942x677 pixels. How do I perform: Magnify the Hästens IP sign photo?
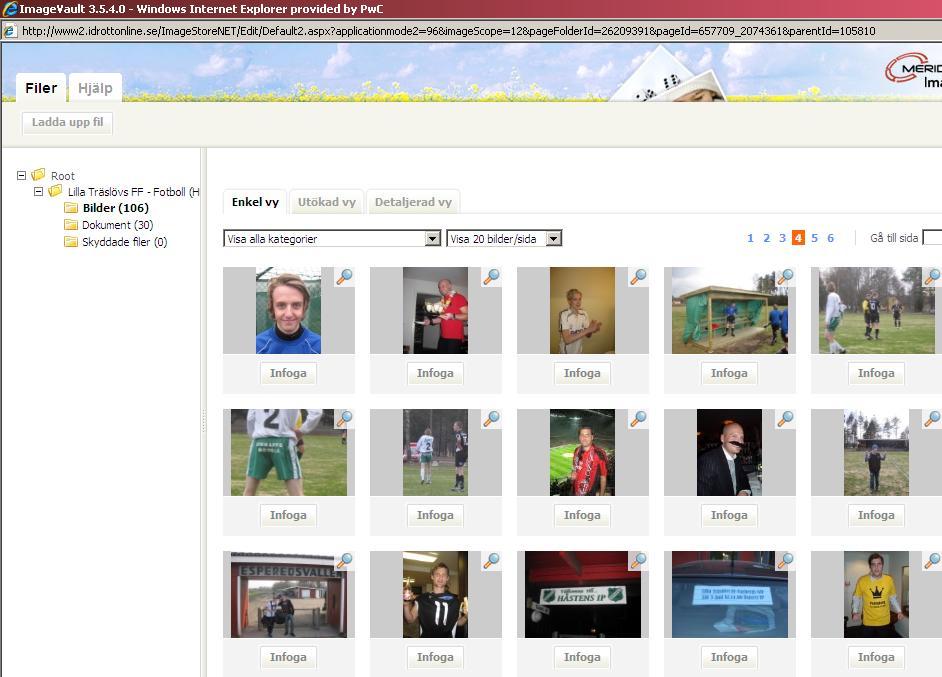click(x=639, y=560)
